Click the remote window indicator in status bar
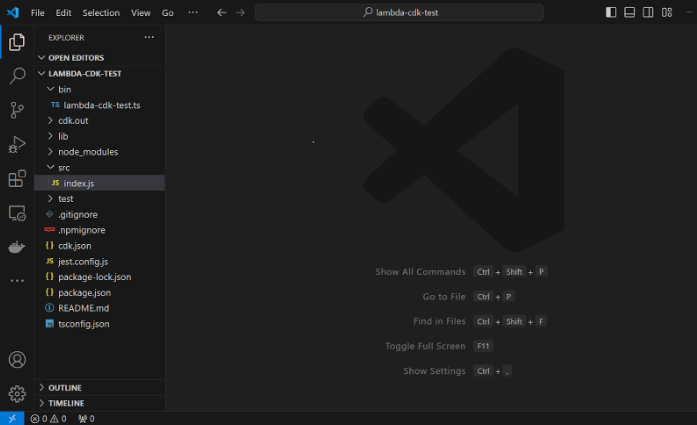 pos(12,418)
